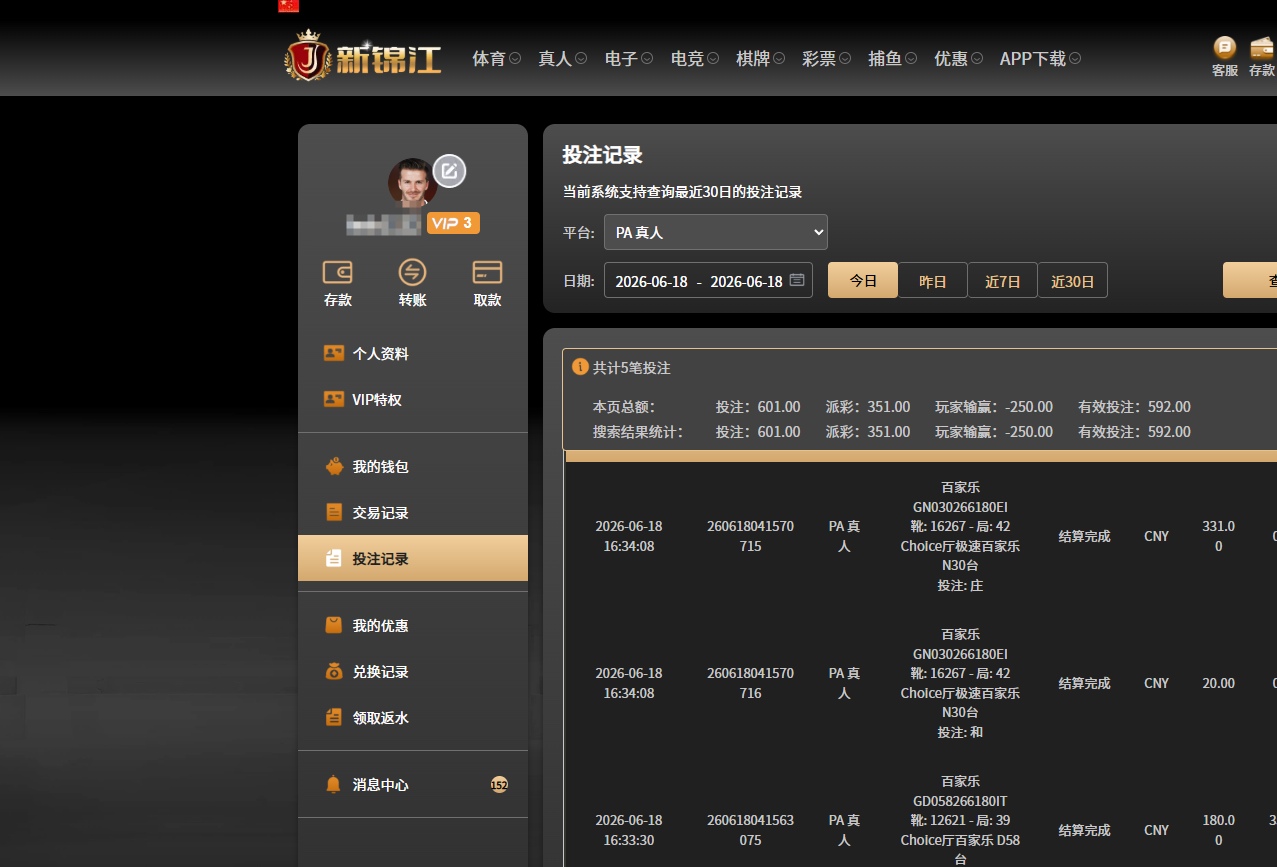Viewport: 1277px width, 867px height.
Task: Open 领取返水 in the sidebar
Action: tap(412, 718)
